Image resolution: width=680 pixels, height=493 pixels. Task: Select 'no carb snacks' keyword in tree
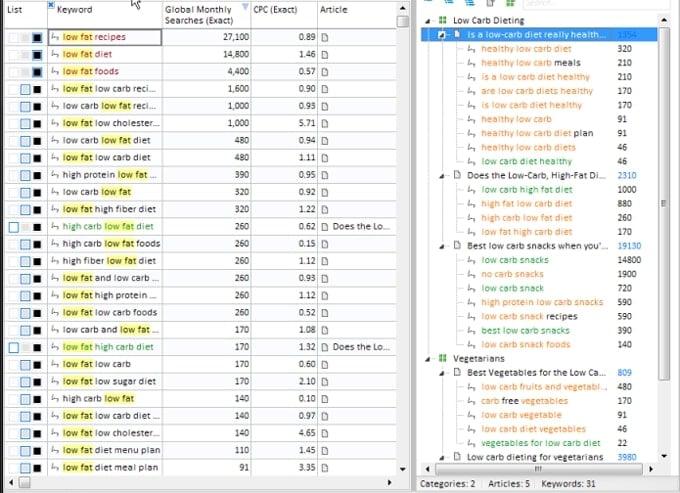click(x=512, y=274)
